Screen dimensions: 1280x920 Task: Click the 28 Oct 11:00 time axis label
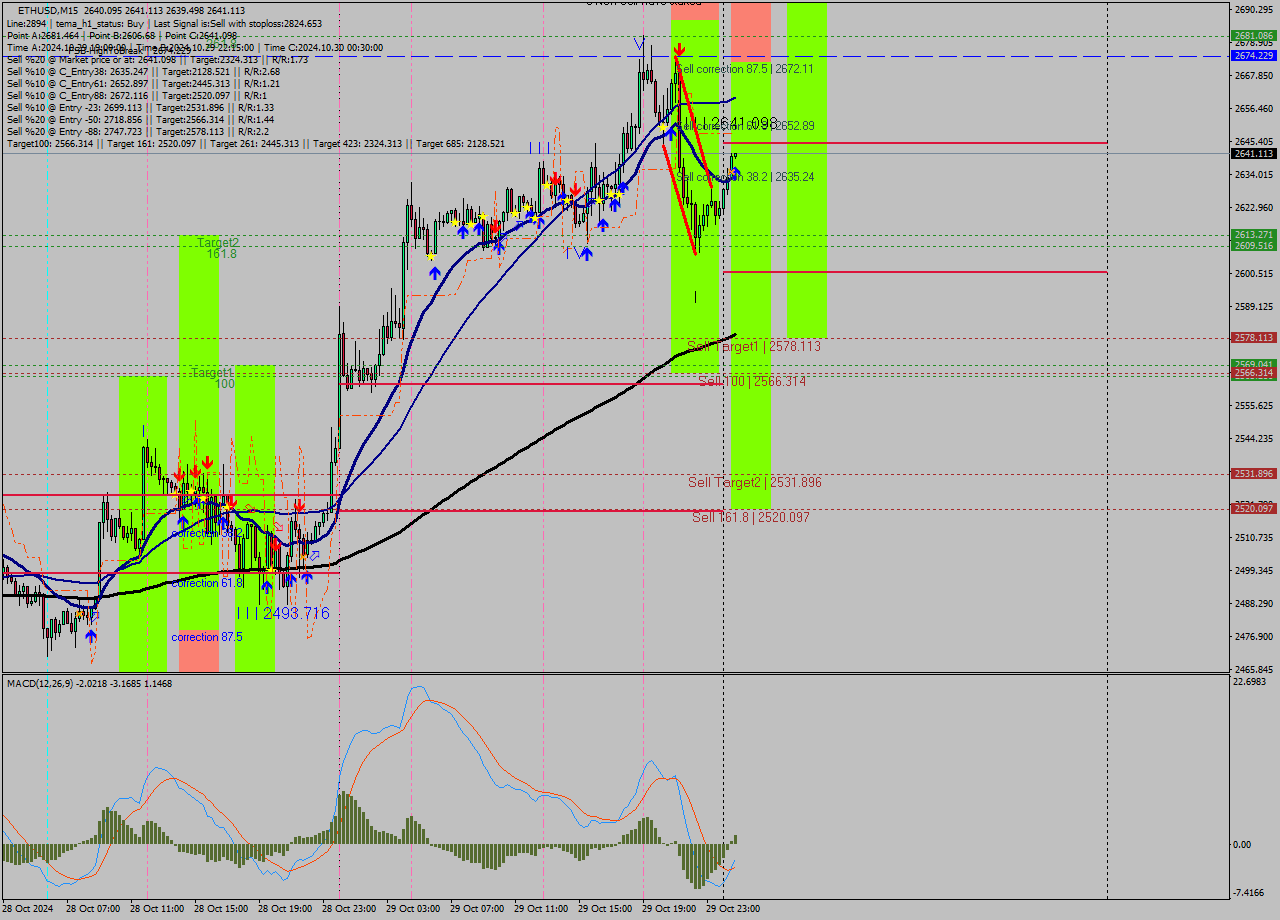coord(157,909)
